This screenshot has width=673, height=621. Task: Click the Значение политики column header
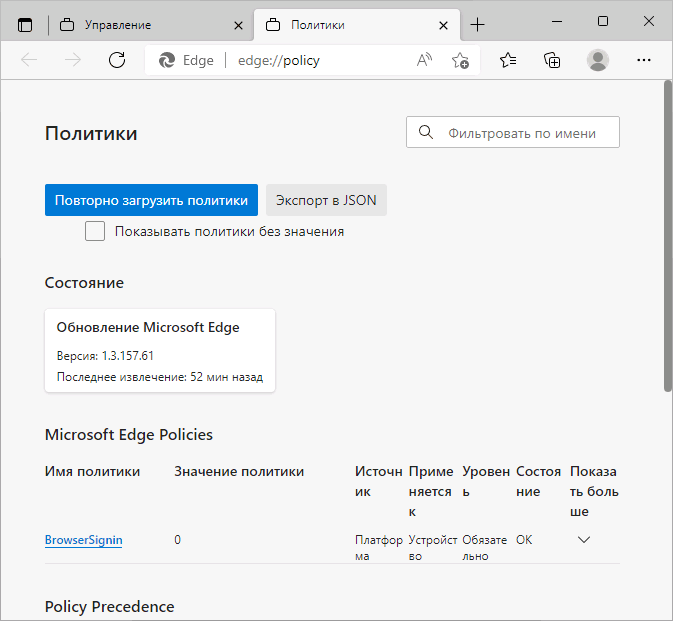[x=239, y=471]
